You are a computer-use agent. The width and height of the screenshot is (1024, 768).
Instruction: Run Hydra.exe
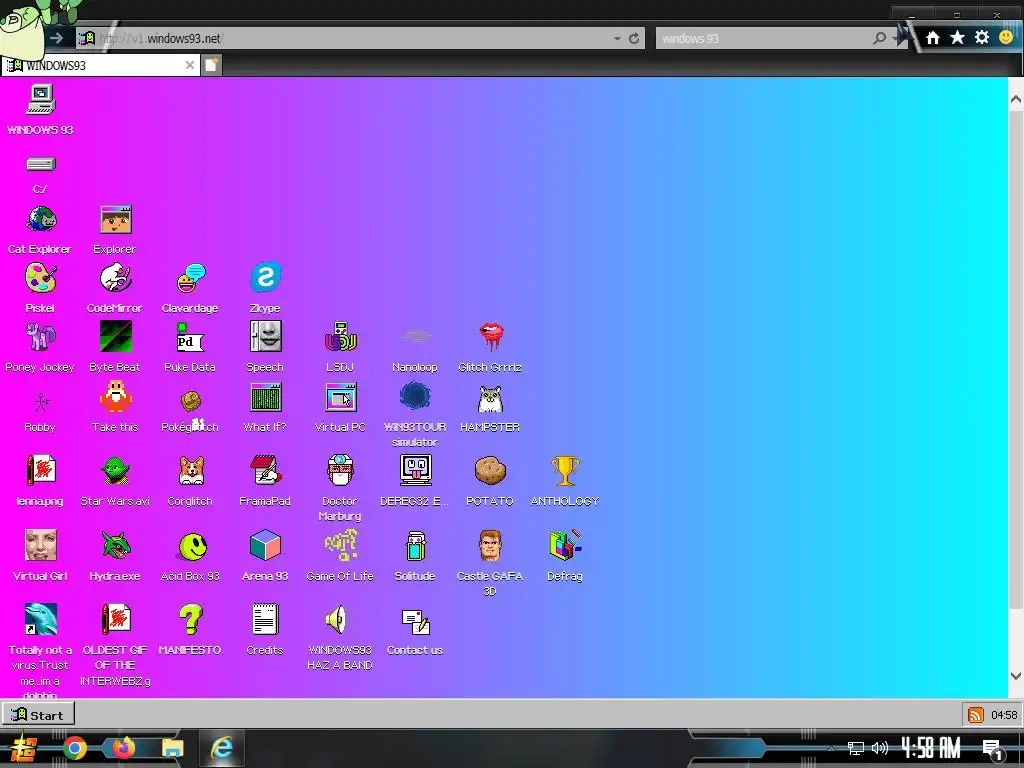(116, 545)
